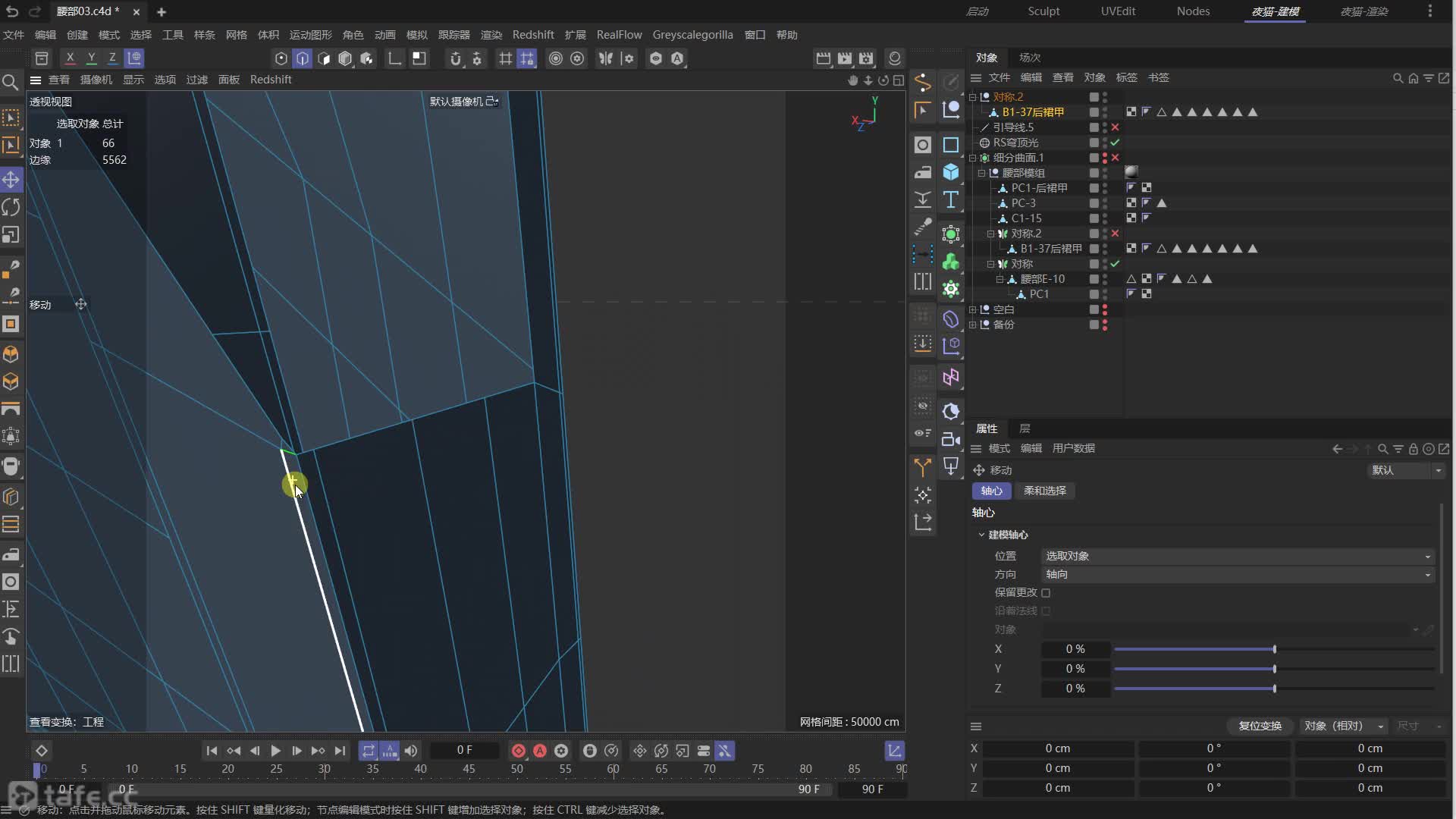Open the 网格 menu
Image resolution: width=1456 pixels, height=819 pixels.
point(237,35)
